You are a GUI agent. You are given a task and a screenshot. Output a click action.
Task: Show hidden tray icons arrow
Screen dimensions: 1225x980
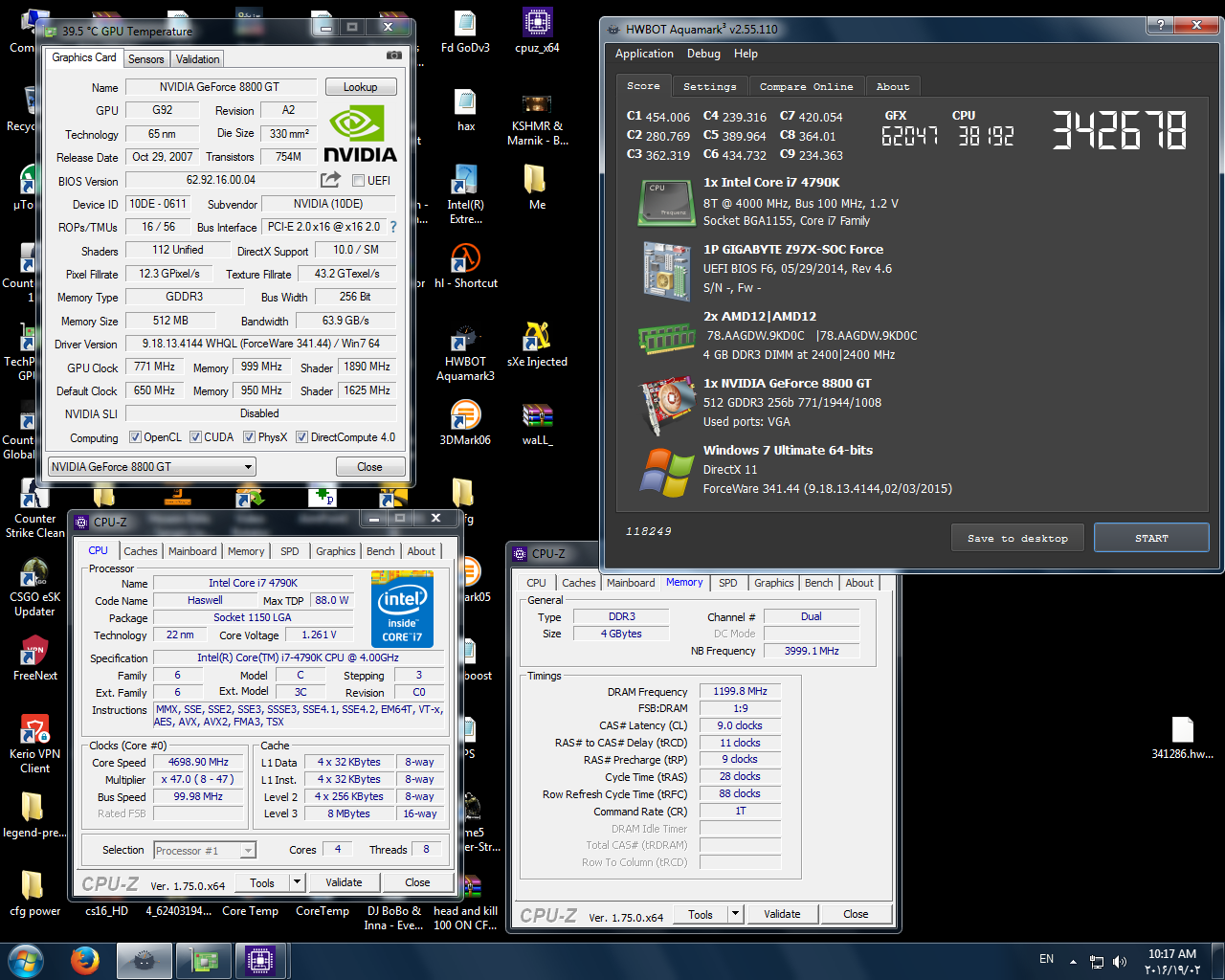click(1073, 961)
